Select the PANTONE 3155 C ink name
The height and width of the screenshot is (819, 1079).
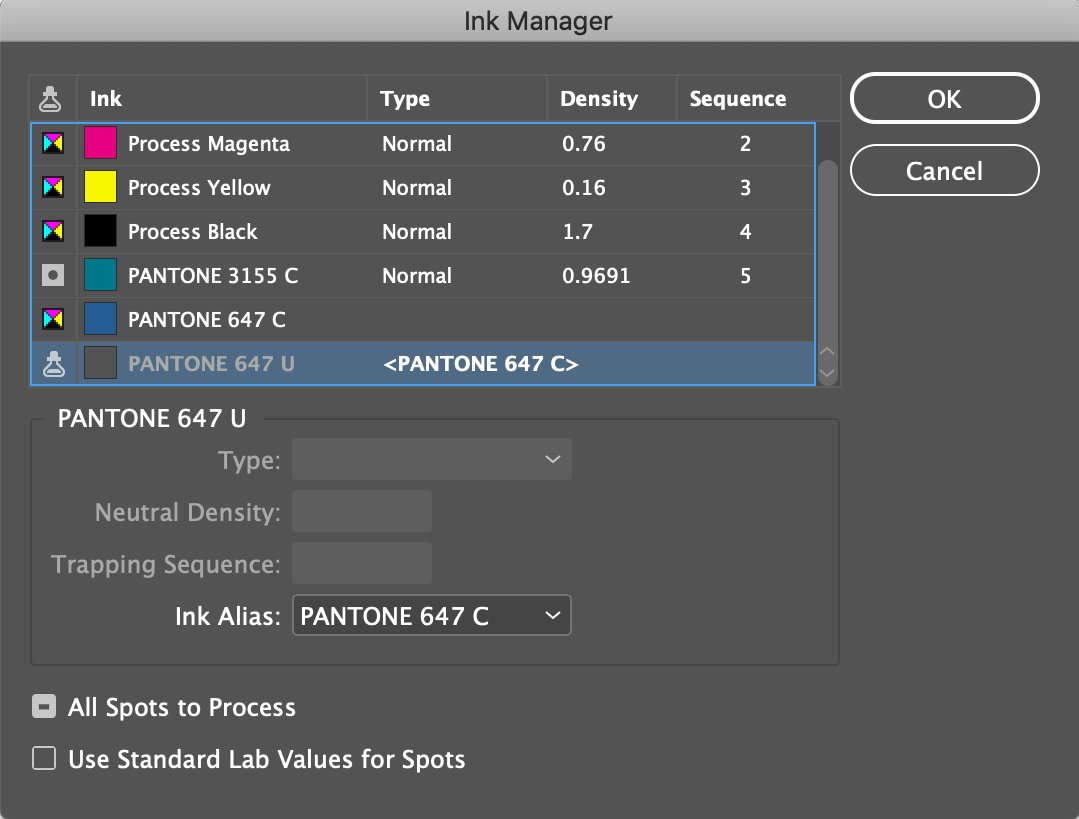213,276
